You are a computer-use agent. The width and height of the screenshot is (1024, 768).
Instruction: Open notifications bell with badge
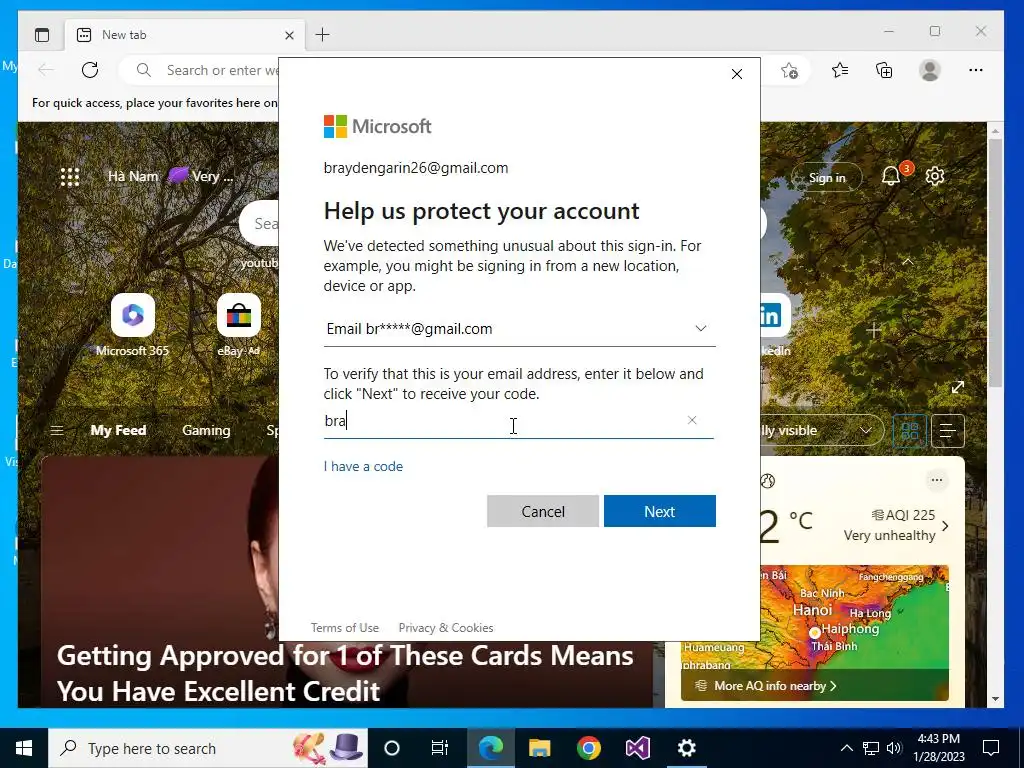point(891,176)
